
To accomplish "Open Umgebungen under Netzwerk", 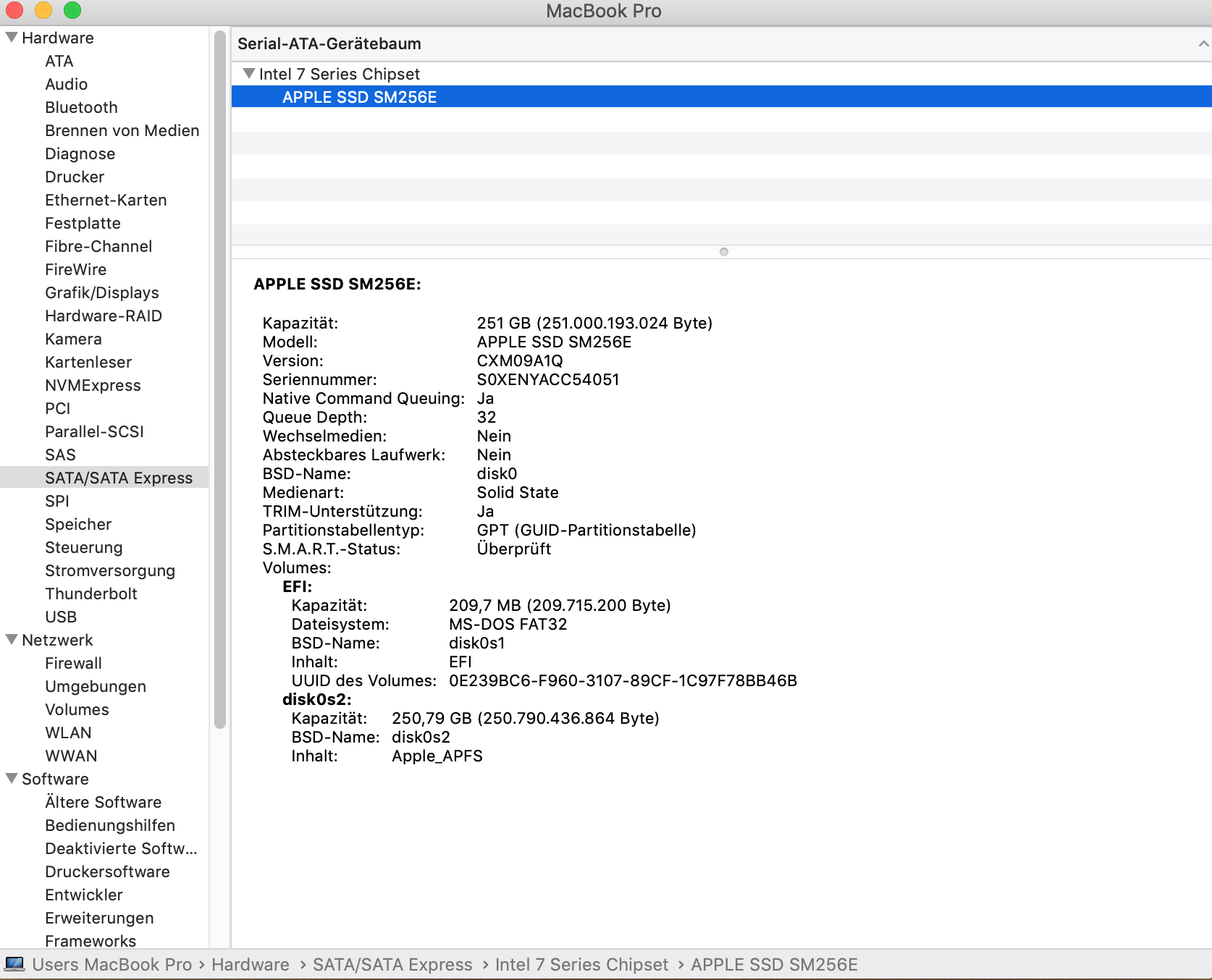I will tap(96, 687).
